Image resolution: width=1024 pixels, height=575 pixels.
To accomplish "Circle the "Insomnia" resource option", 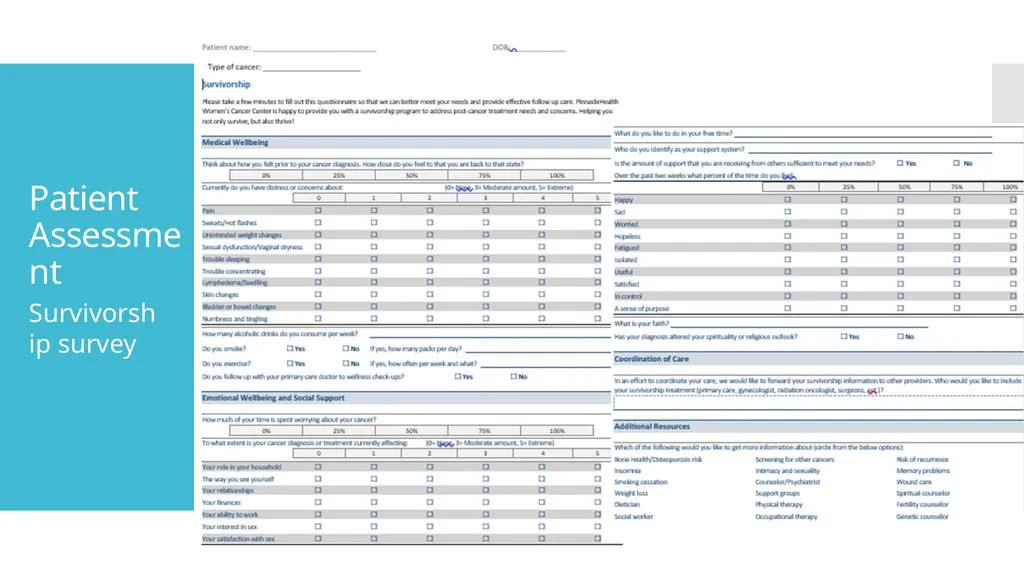I will point(628,470).
